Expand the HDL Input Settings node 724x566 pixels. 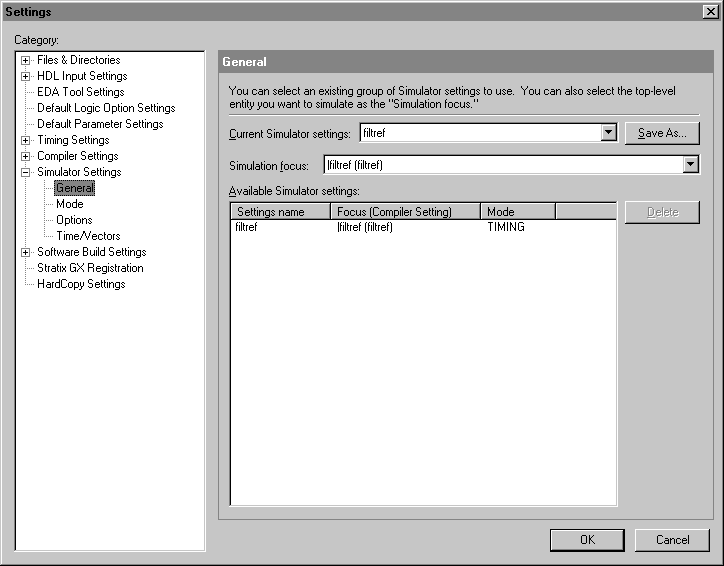point(26,76)
